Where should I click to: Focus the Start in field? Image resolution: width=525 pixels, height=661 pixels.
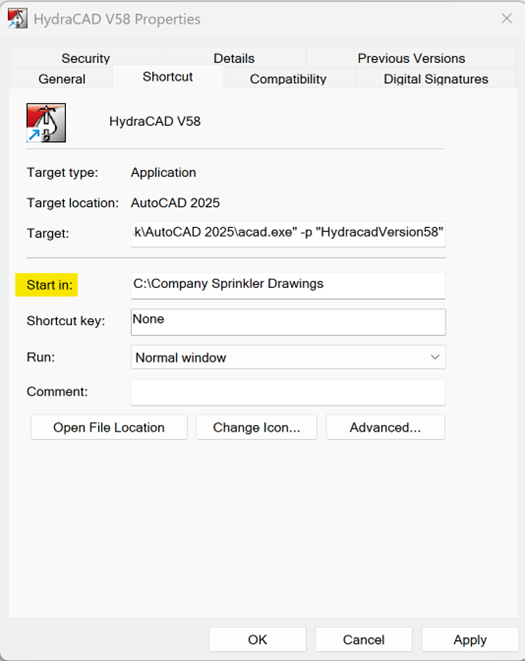click(x=288, y=285)
